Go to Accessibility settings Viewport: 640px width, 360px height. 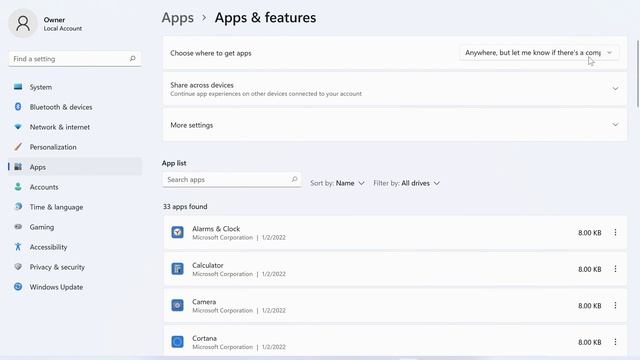pyautogui.click(x=75, y=247)
